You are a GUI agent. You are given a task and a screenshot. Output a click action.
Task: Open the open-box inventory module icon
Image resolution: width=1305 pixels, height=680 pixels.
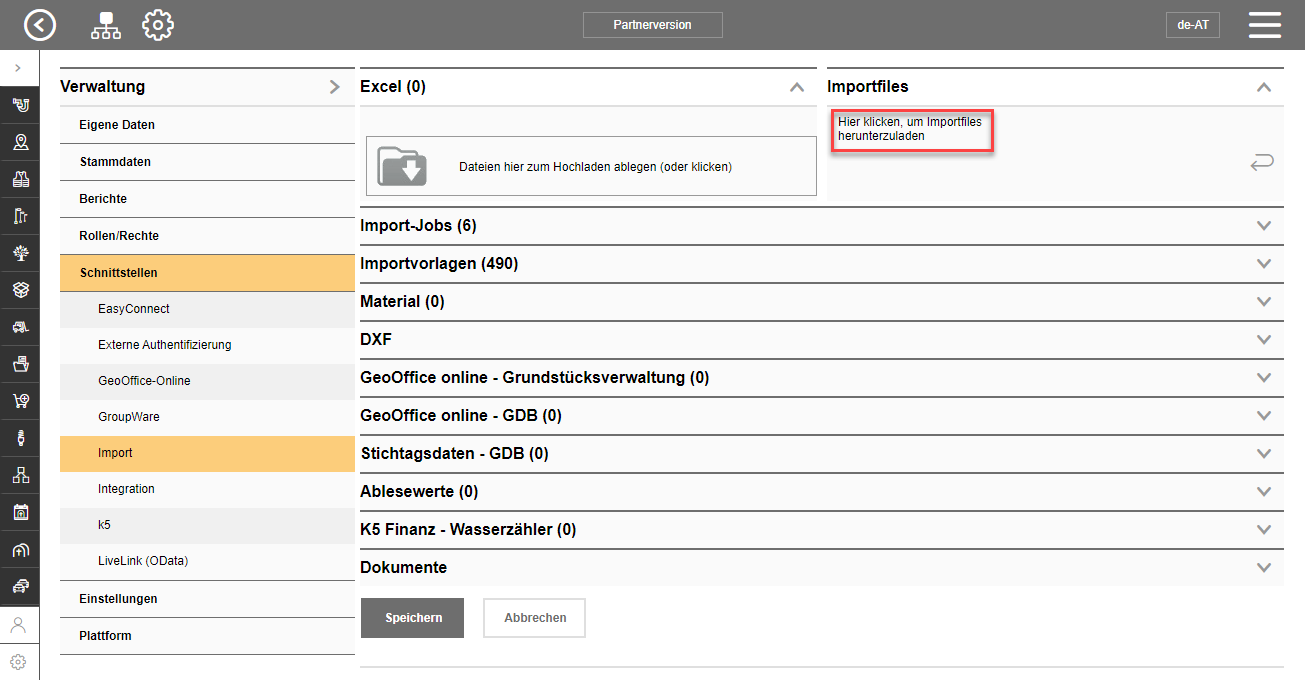pyautogui.click(x=20, y=290)
